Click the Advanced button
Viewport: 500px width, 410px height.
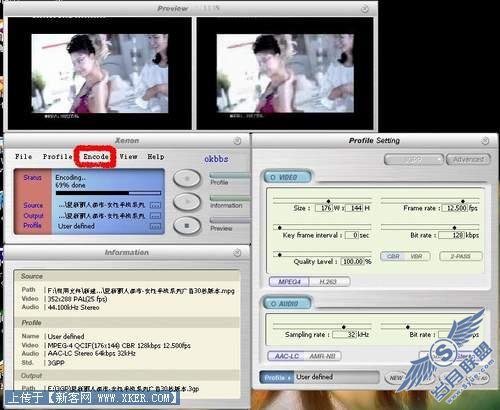click(x=468, y=159)
